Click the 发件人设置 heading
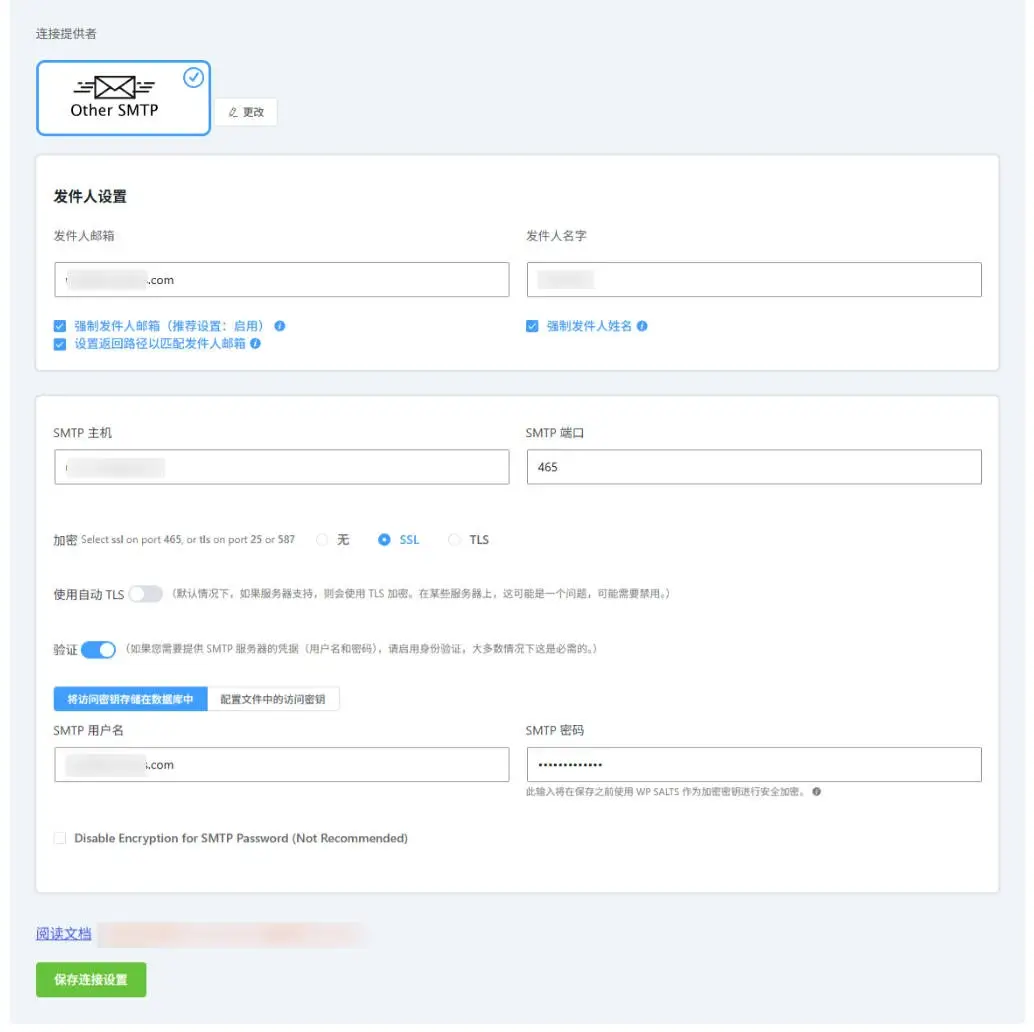The width and height of the screenshot is (1034, 1032). [x=90, y=197]
